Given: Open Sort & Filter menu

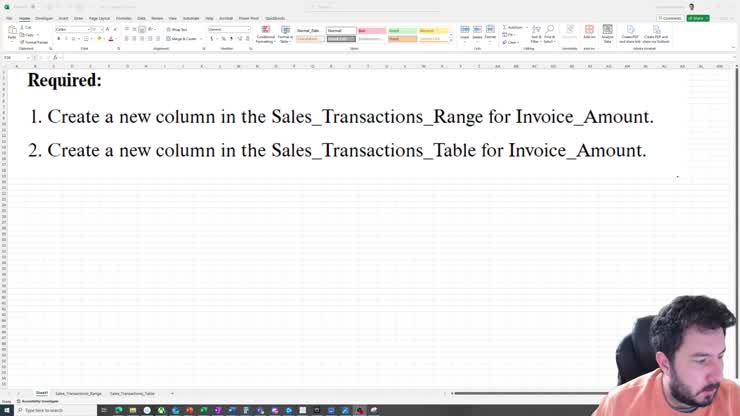Looking at the screenshot, I should click(536, 34).
